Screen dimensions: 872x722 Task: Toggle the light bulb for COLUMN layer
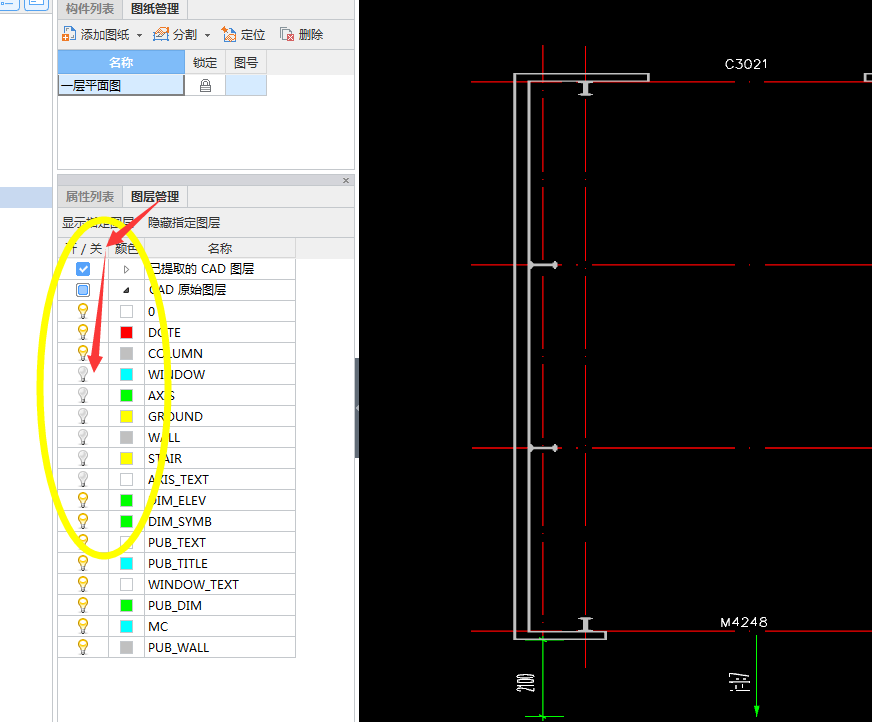83,353
